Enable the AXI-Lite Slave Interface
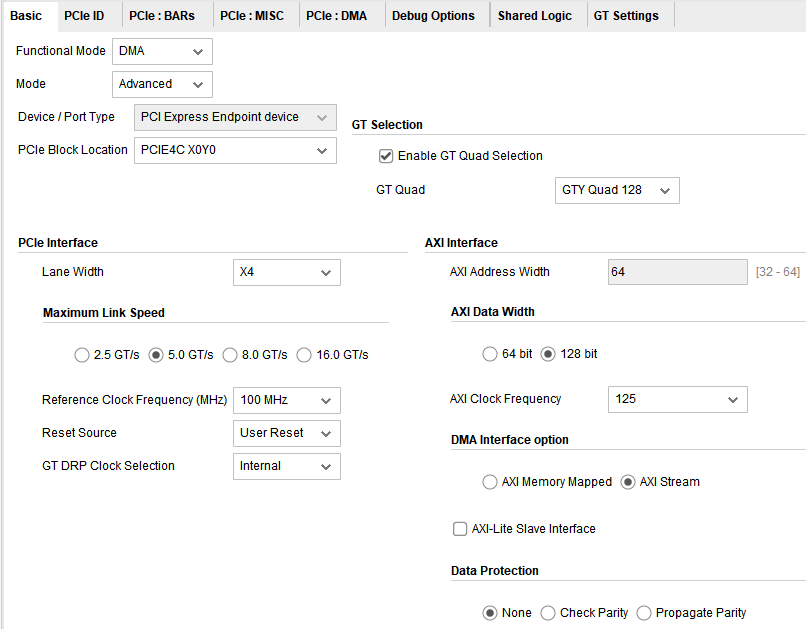The image size is (806, 629). [459, 529]
